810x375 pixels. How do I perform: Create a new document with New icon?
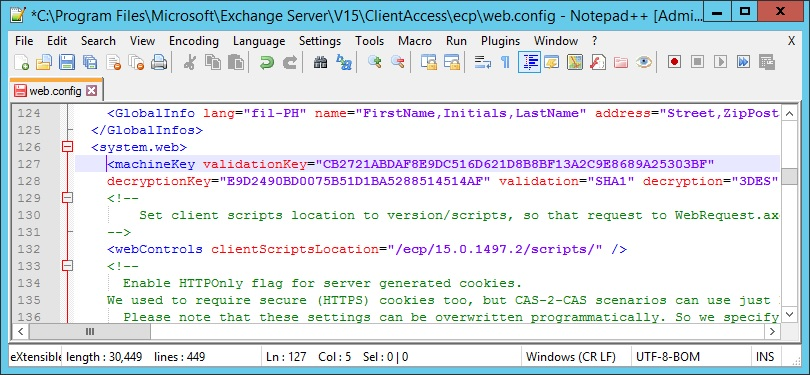click(x=21, y=62)
